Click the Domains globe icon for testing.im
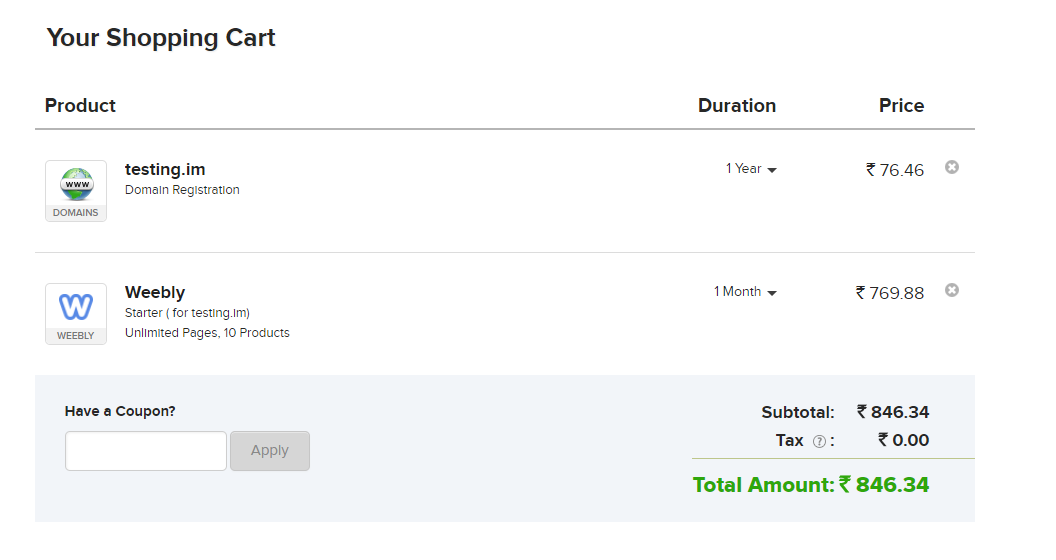 point(76,190)
